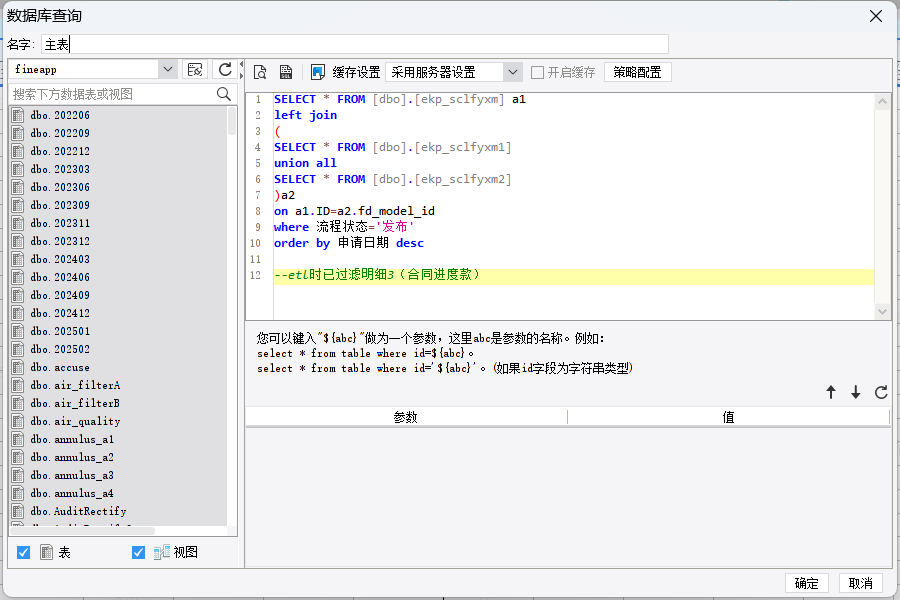Viewport: 900px width, 600px height.
Task: Click SQL line 'union all'
Action: click(x=305, y=163)
